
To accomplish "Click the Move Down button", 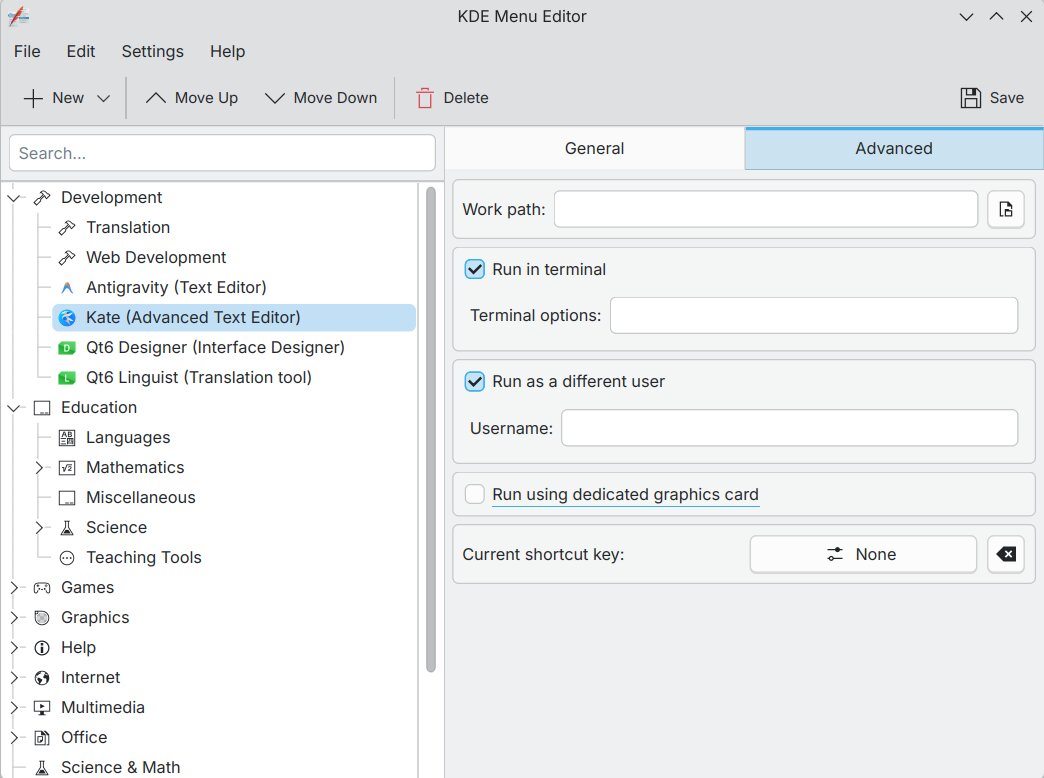I will 321,98.
